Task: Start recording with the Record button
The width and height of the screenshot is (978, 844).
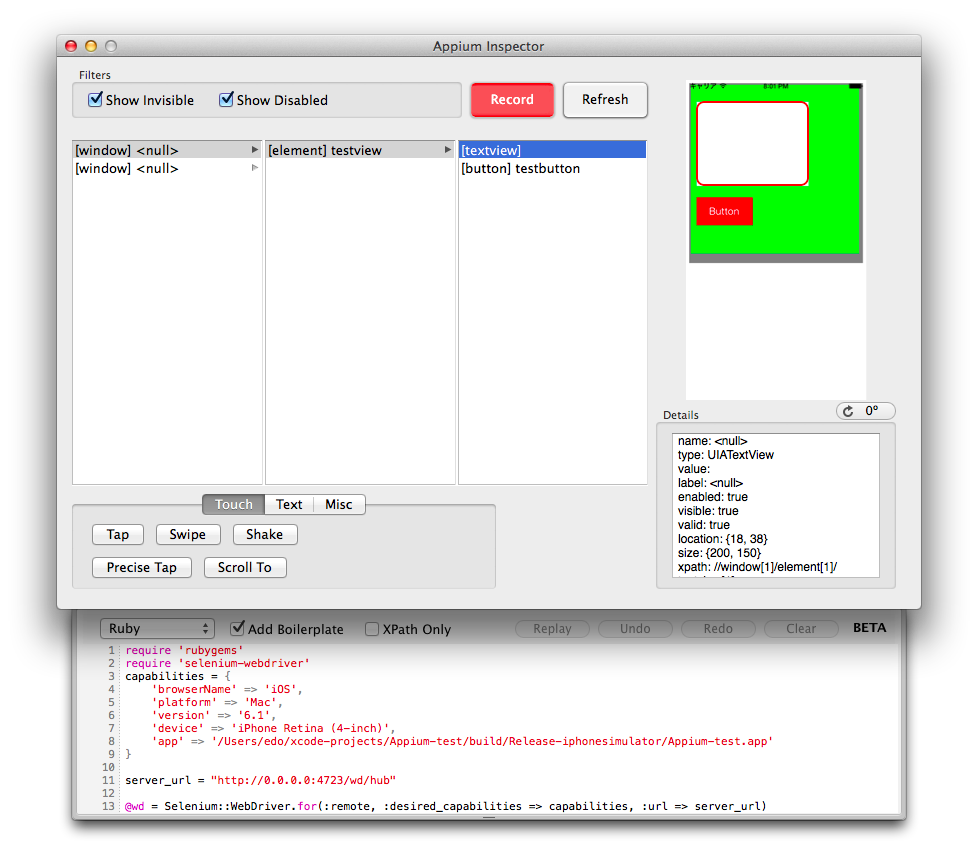Action: (x=511, y=100)
